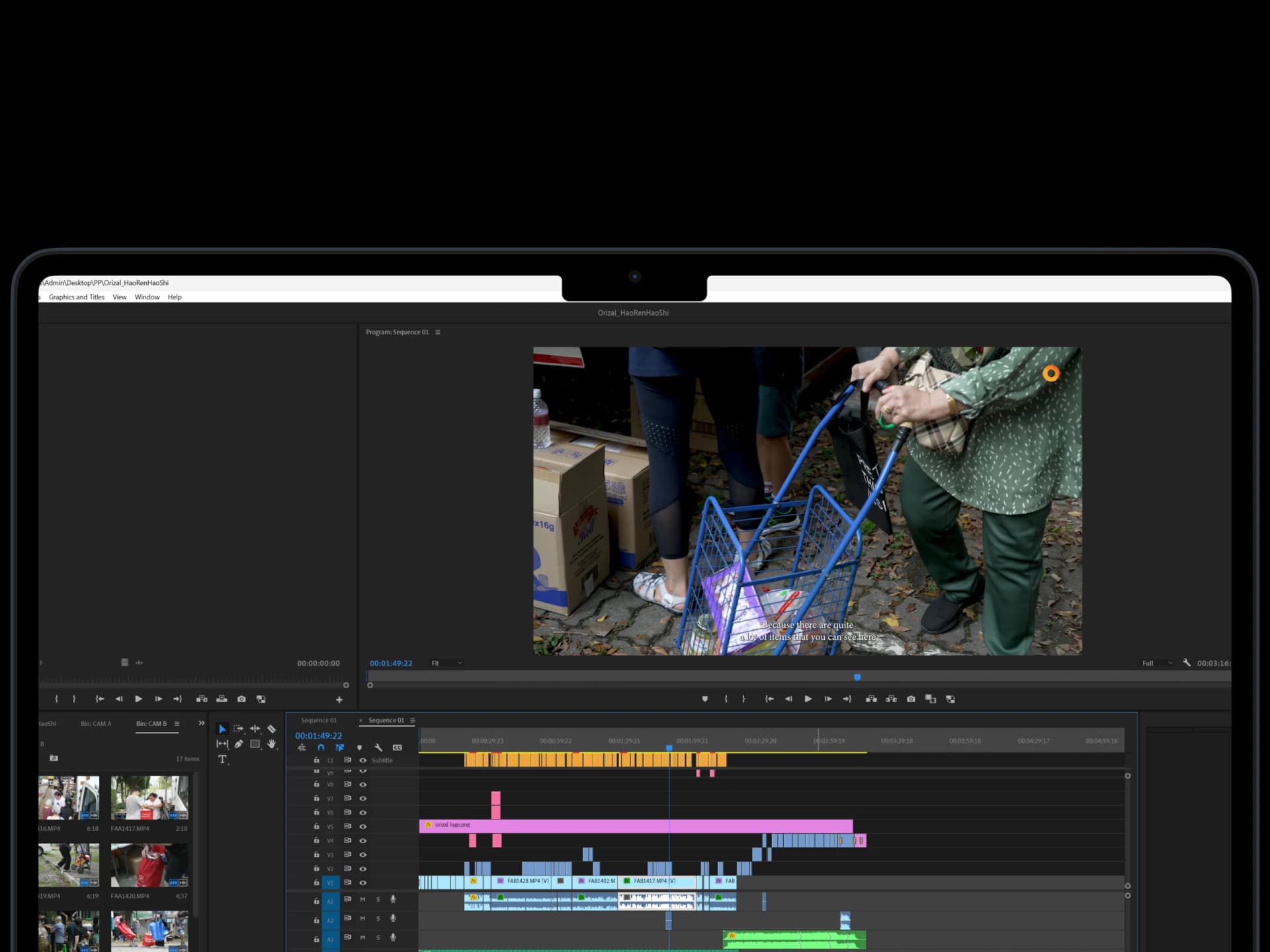Image resolution: width=1270 pixels, height=952 pixels.
Task: Toggle V2 track output eye
Action: pos(362,869)
